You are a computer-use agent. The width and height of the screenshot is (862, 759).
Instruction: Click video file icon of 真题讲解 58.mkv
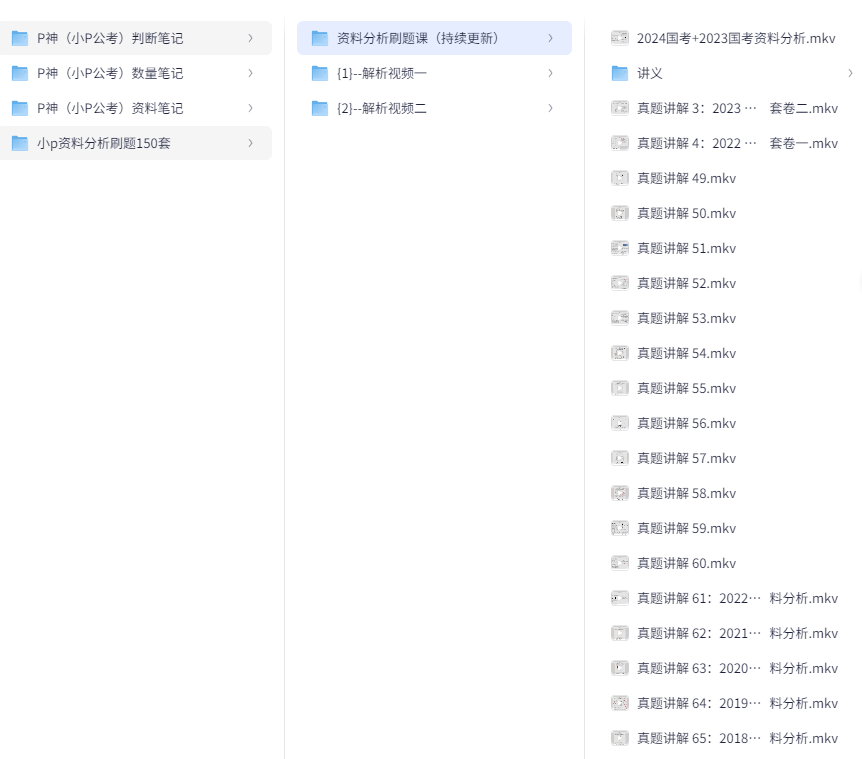click(x=620, y=493)
